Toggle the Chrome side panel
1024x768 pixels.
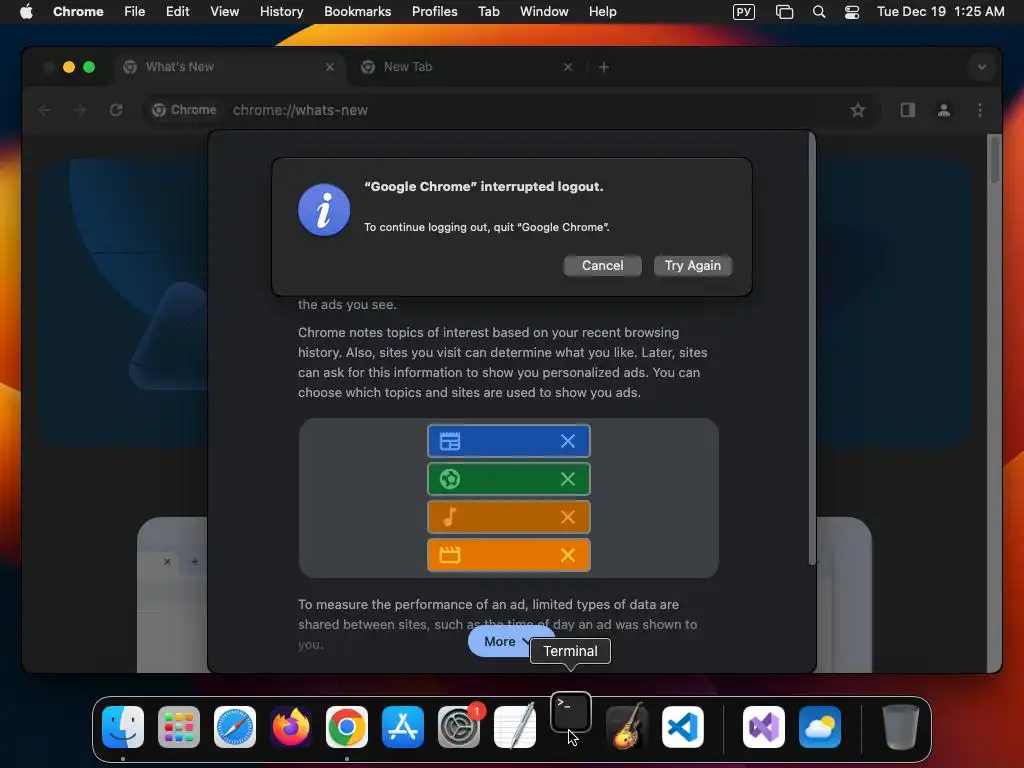(907, 110)
